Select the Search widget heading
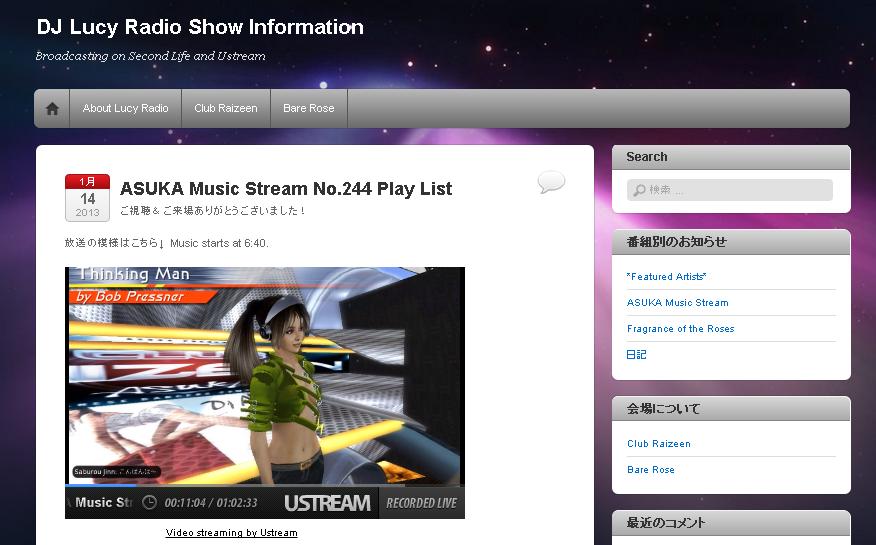The width and height of the screenshot is (876, 545). point(646,157)
